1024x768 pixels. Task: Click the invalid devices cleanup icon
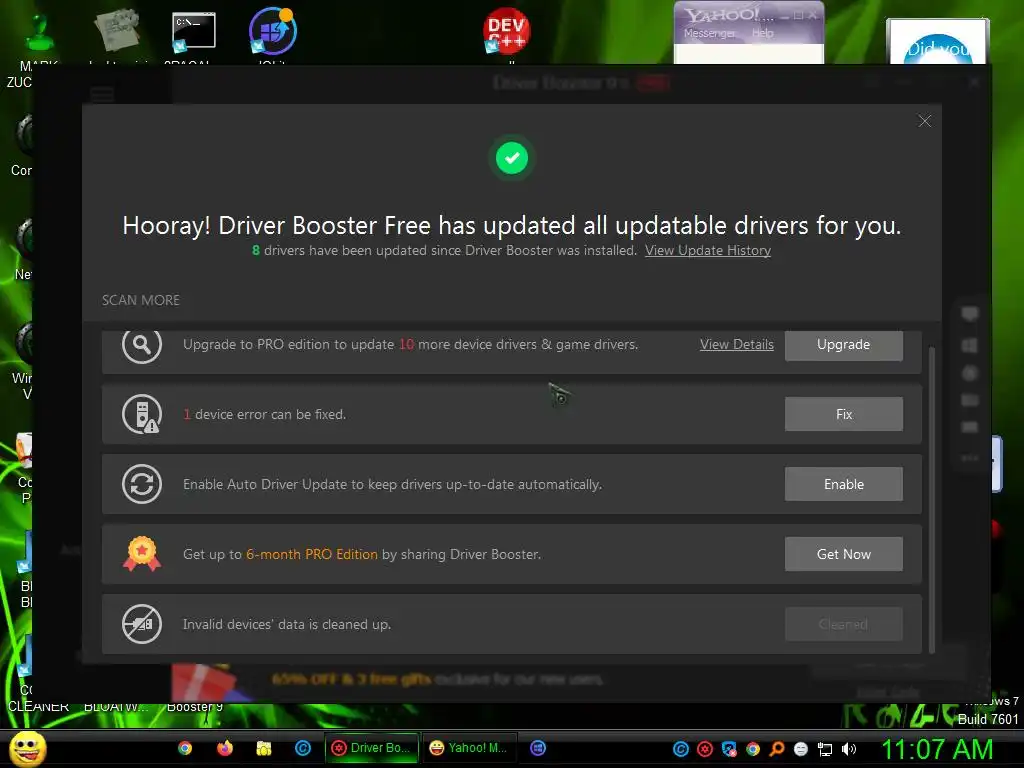click(x=142, y=624)
